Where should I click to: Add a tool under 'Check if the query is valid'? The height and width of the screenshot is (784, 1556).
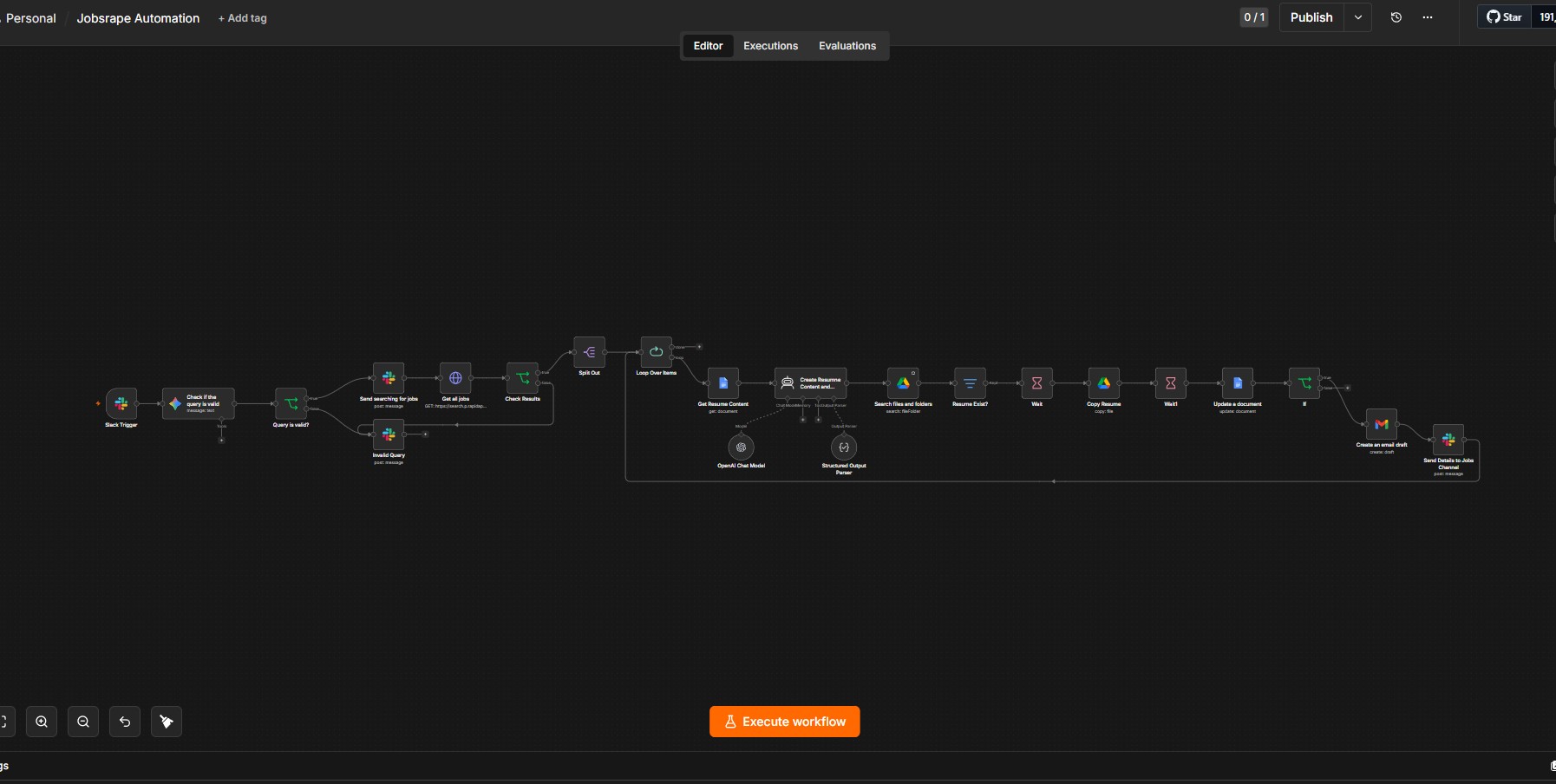[221, 441]
